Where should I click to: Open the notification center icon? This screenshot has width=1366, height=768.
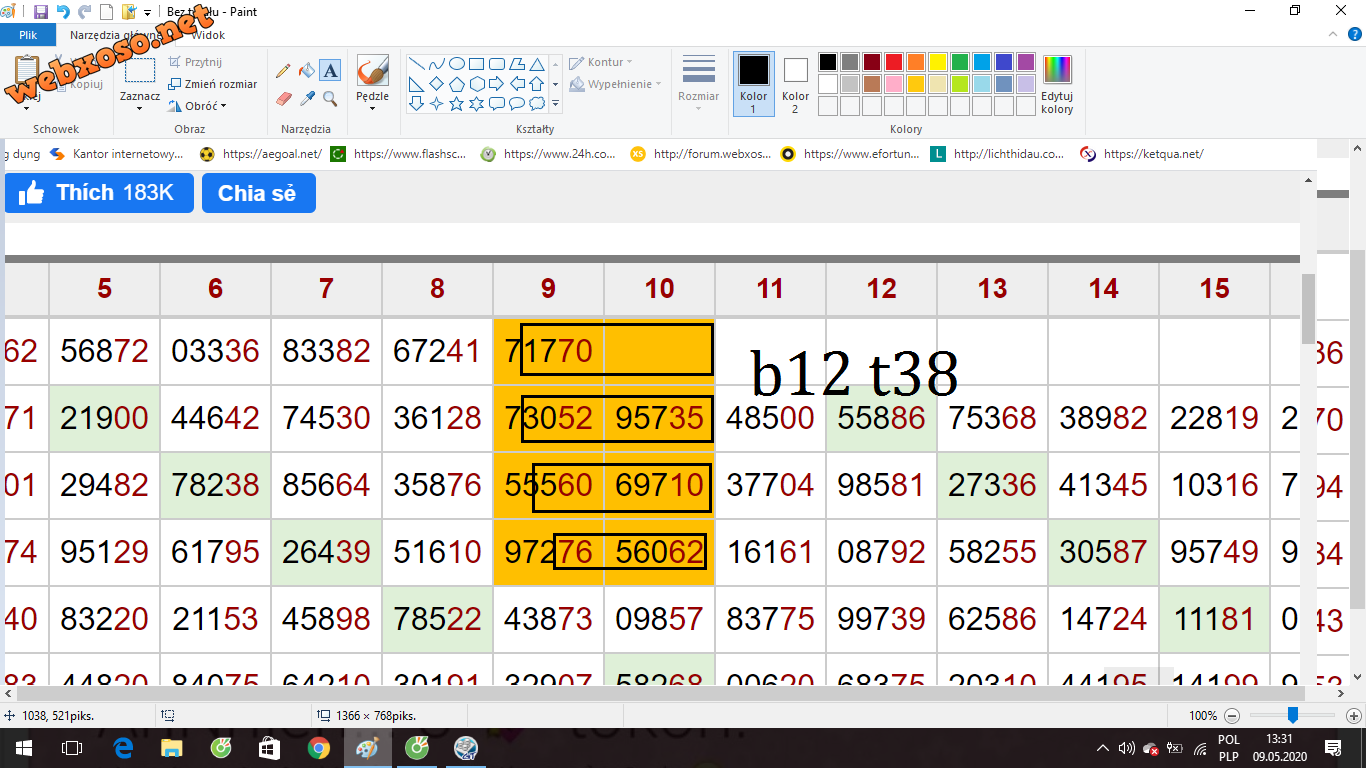pyautogui.click(x=1332, y=748)
